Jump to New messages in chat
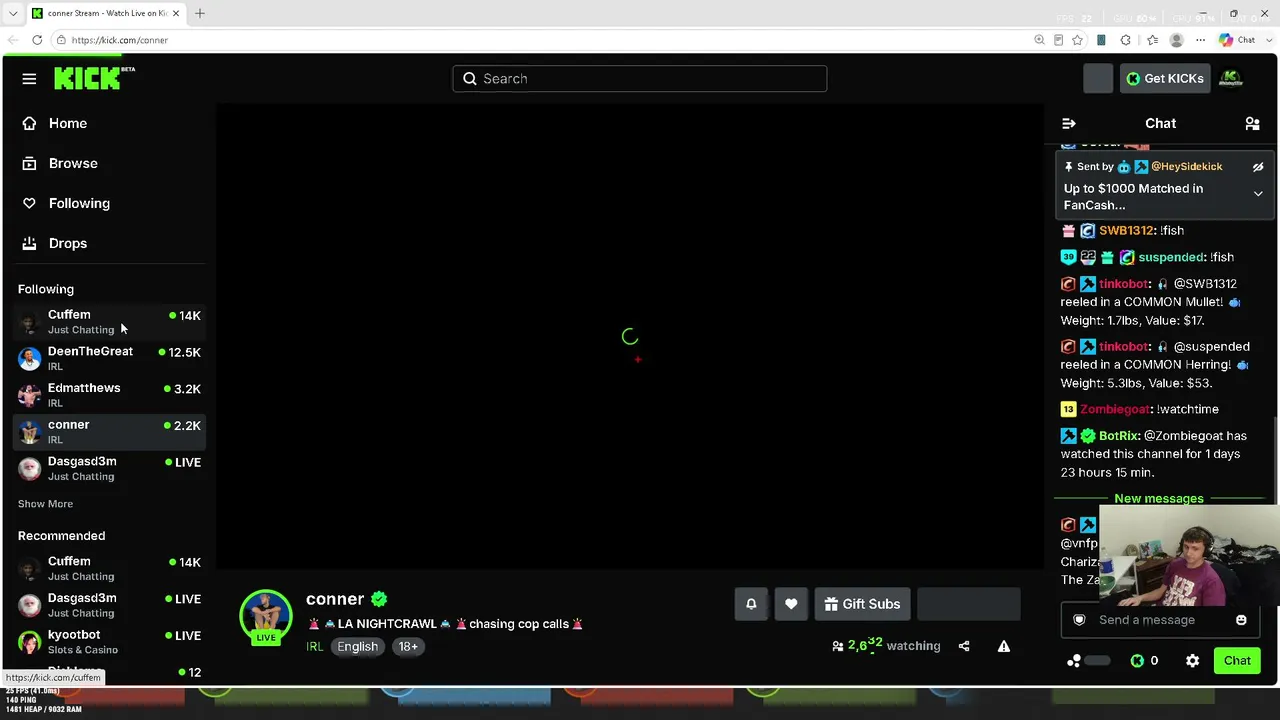Image resolution: width=1280 pixels, height=720 pixels. point(1158,498)
